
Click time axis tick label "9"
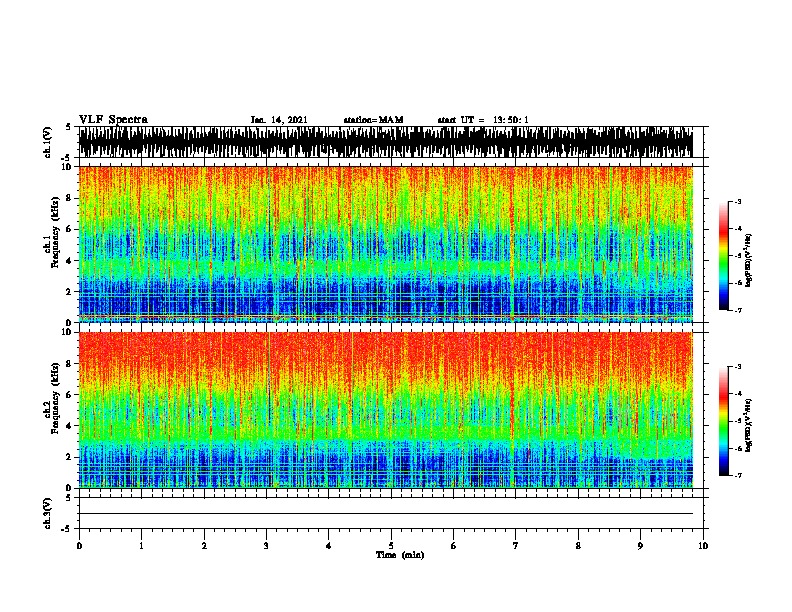pyautogui.click(x=640, y=546)
